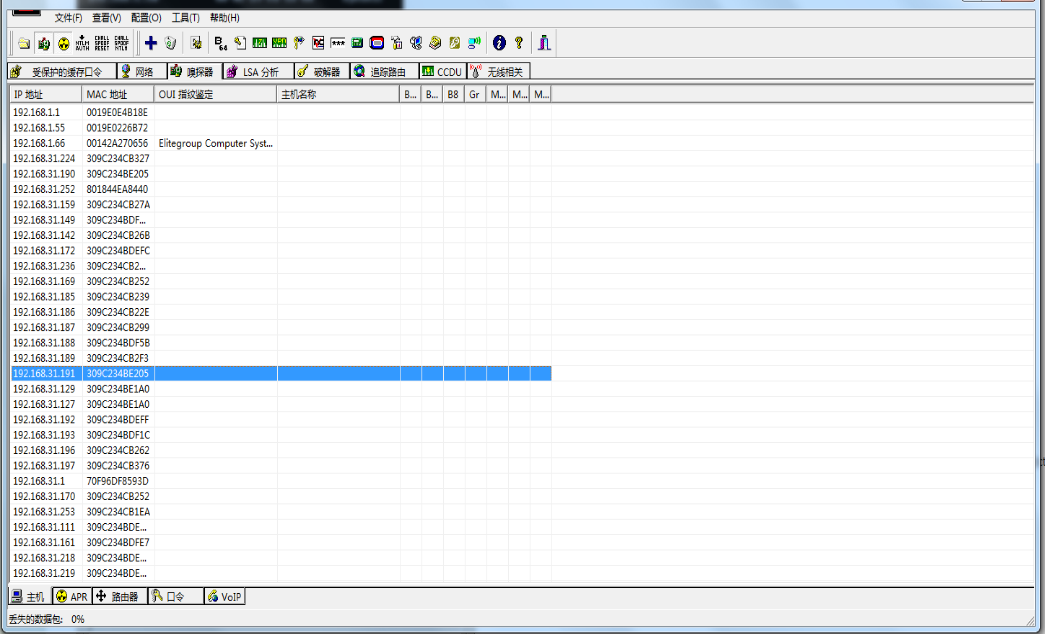Click the open file folder icon

[x=24, y=43]
